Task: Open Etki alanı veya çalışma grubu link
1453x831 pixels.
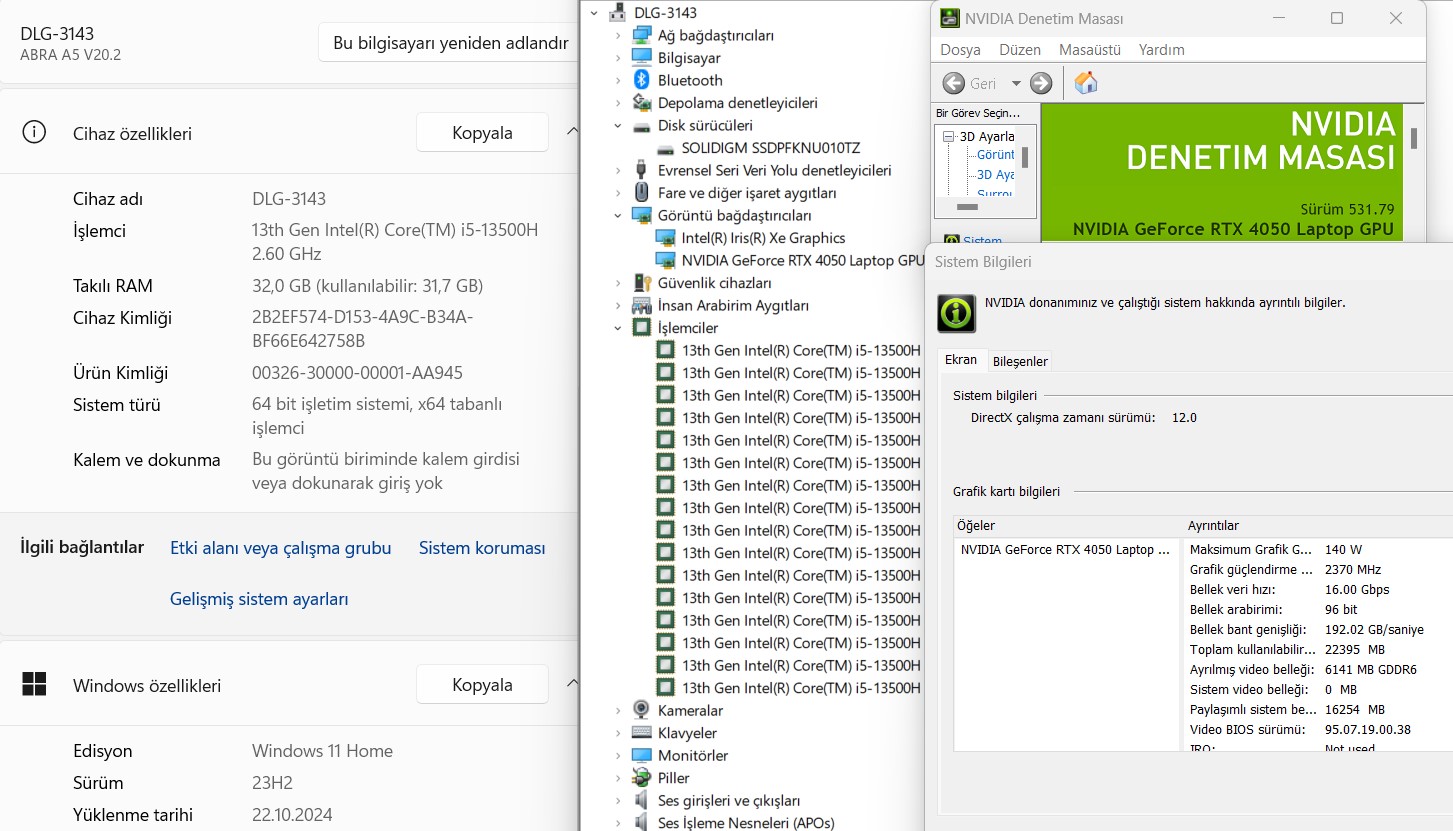Action: point(281,548)
